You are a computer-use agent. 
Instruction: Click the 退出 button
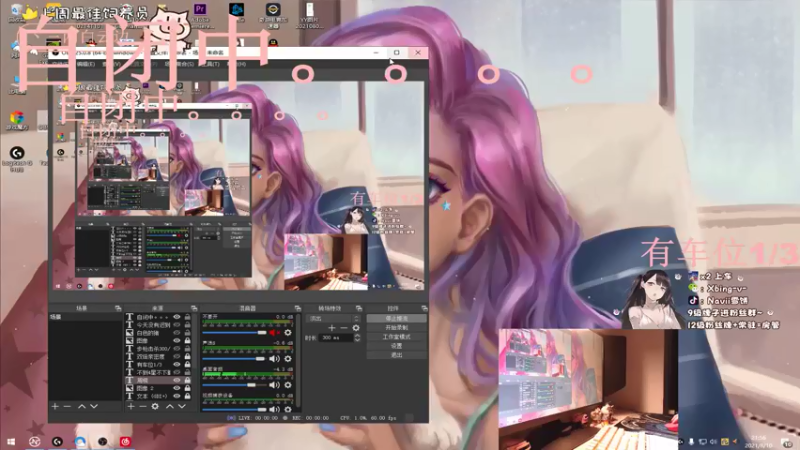click(x=396, y=355)
